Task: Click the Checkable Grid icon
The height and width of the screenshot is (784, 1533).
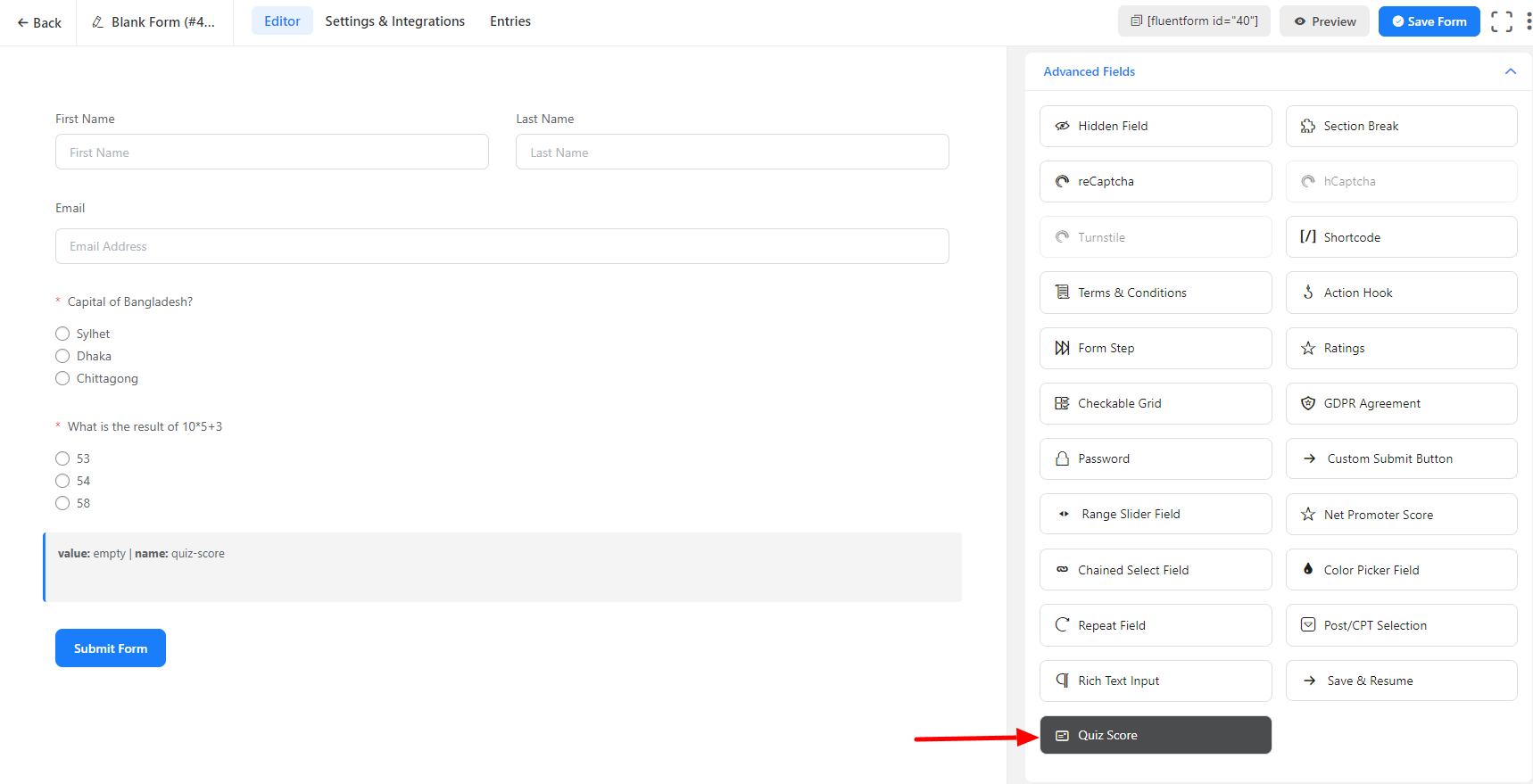Action: [x=1062, y=404]
